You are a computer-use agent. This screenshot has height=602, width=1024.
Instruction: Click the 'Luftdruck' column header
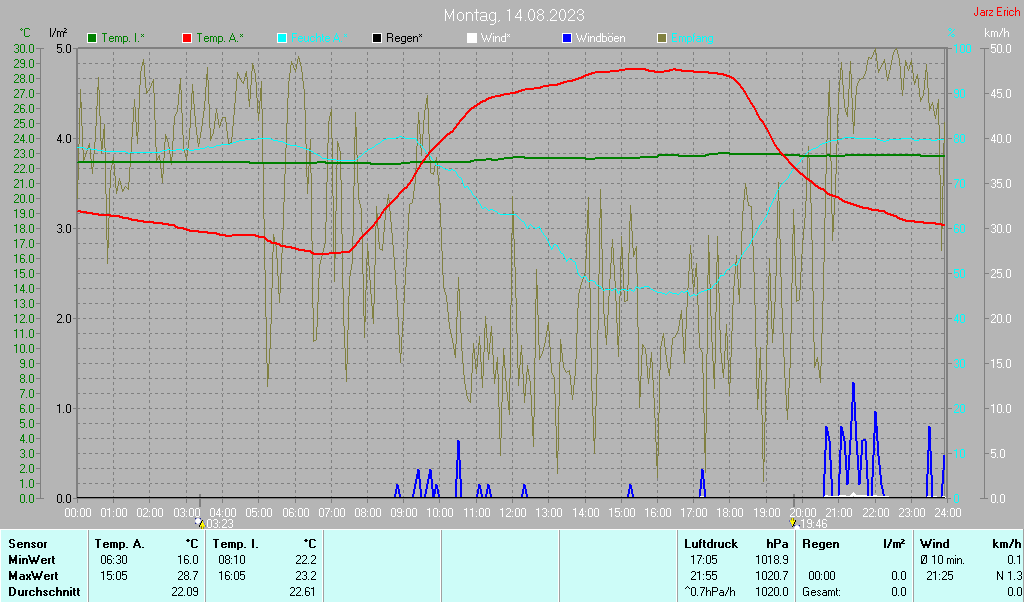point(711,544)
